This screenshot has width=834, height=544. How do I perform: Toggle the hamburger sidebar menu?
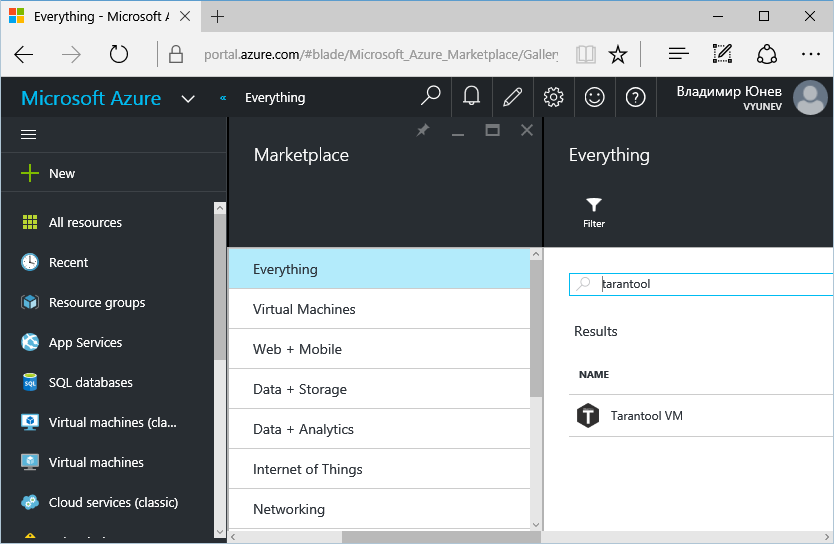coord(29,134)
